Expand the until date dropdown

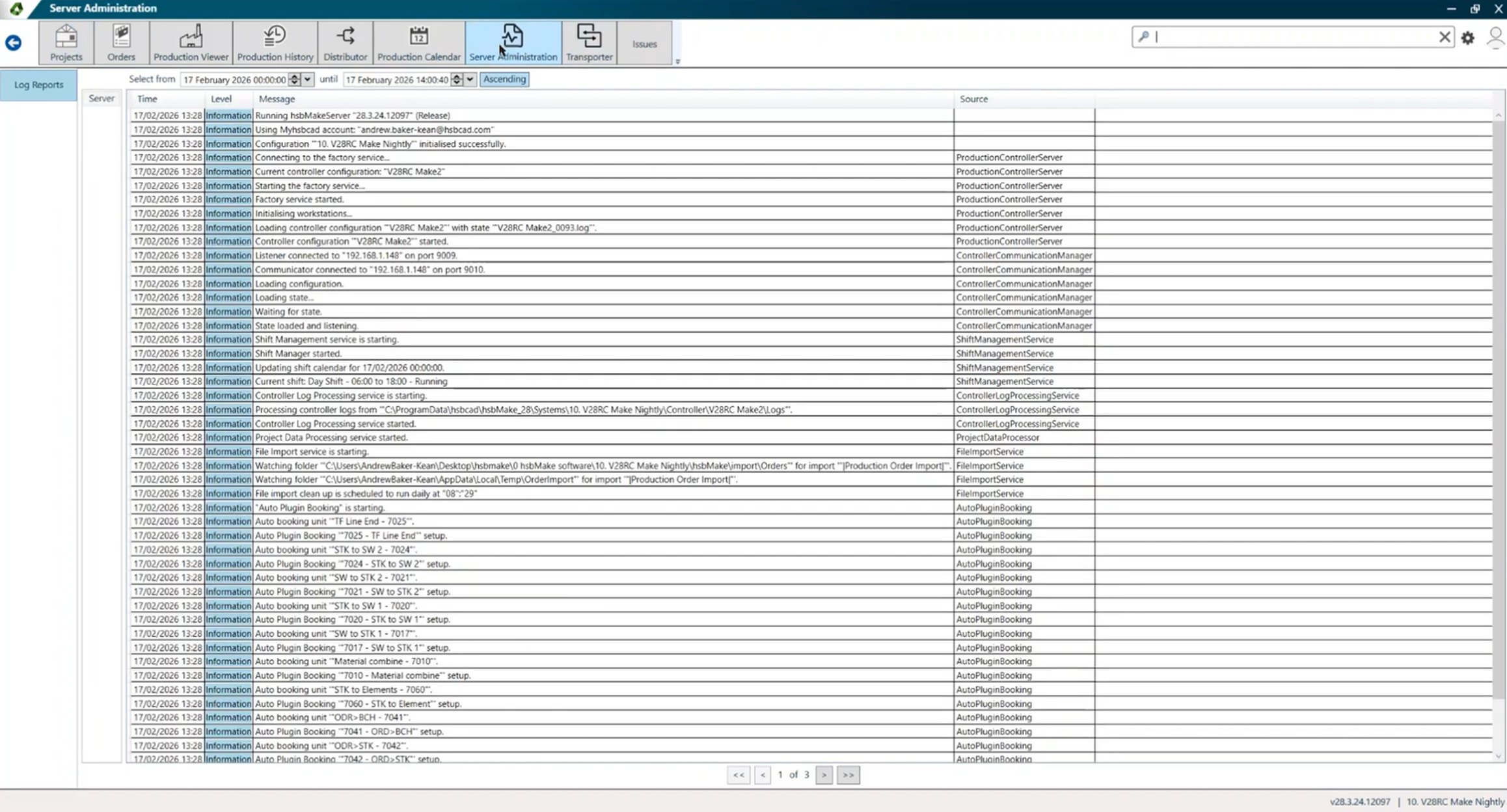[x=470, y=79]
